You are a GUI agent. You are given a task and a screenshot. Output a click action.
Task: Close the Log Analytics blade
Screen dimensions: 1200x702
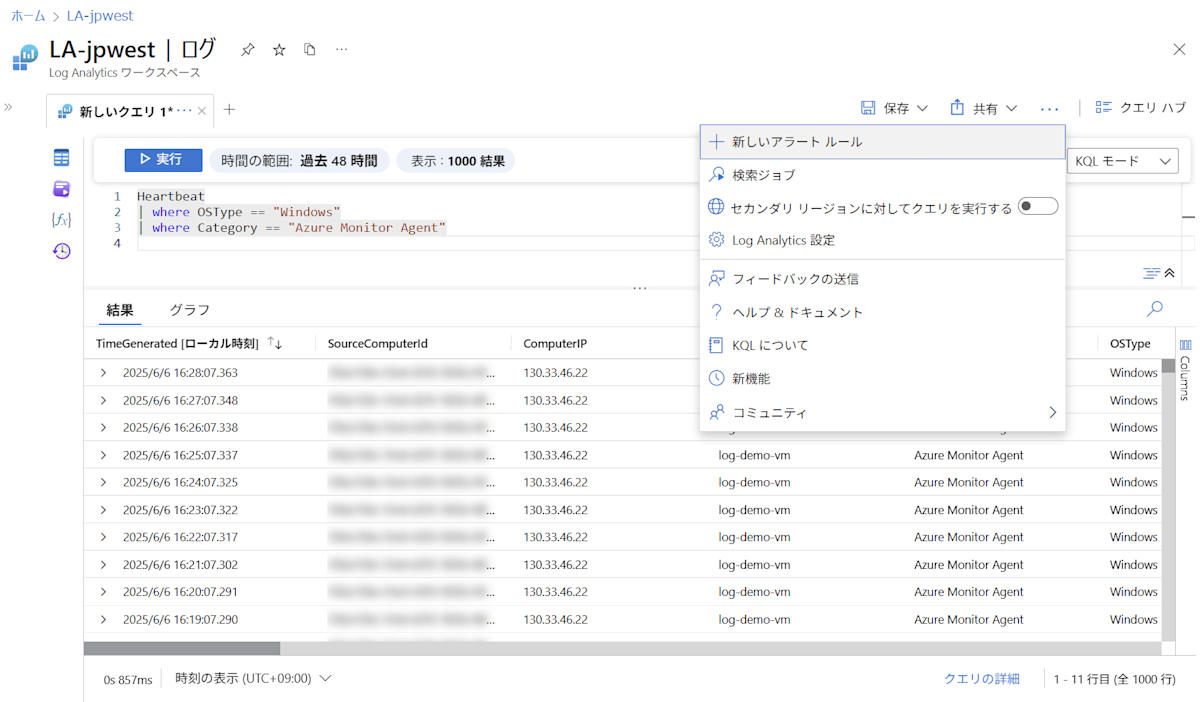[1179, 50]
